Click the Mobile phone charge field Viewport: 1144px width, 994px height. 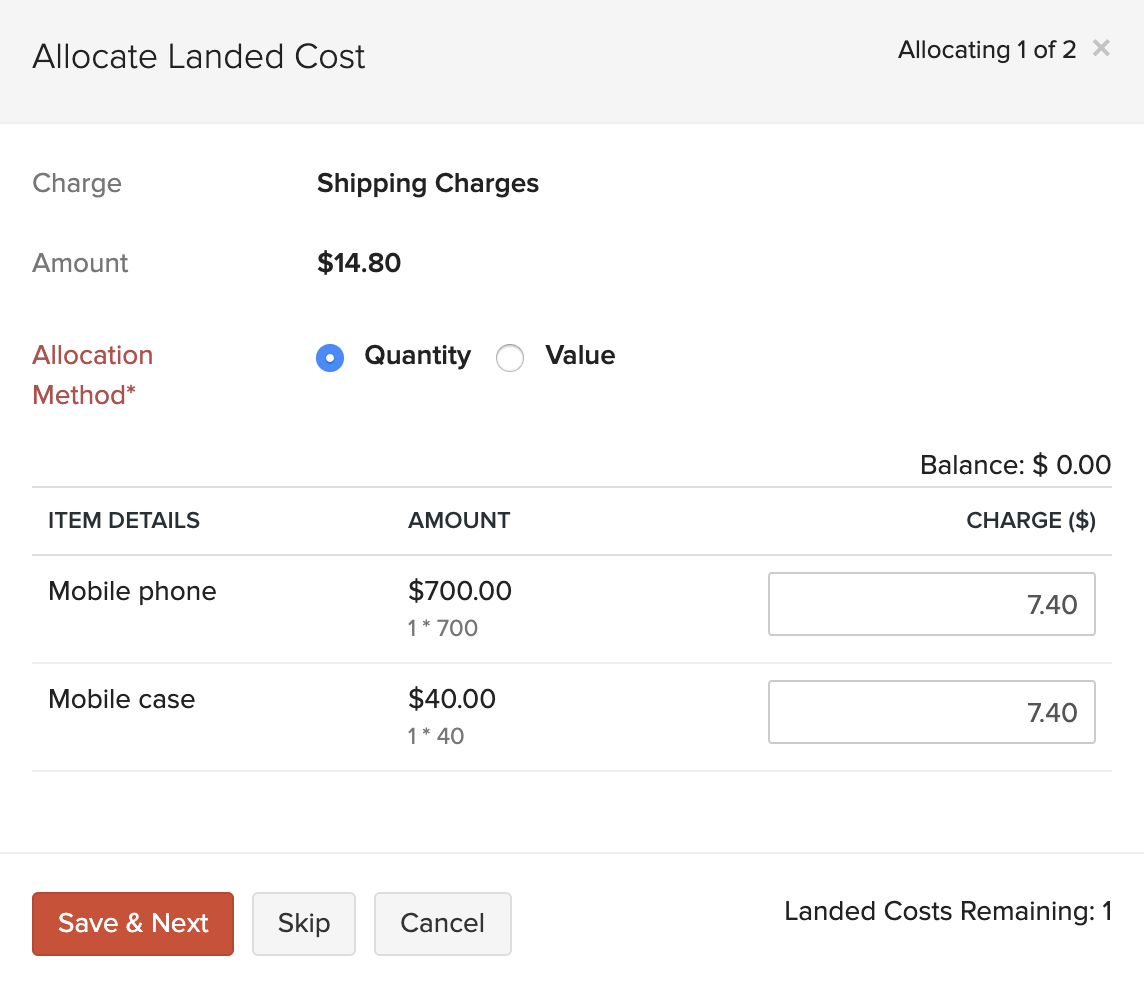(x=931, y=604)
